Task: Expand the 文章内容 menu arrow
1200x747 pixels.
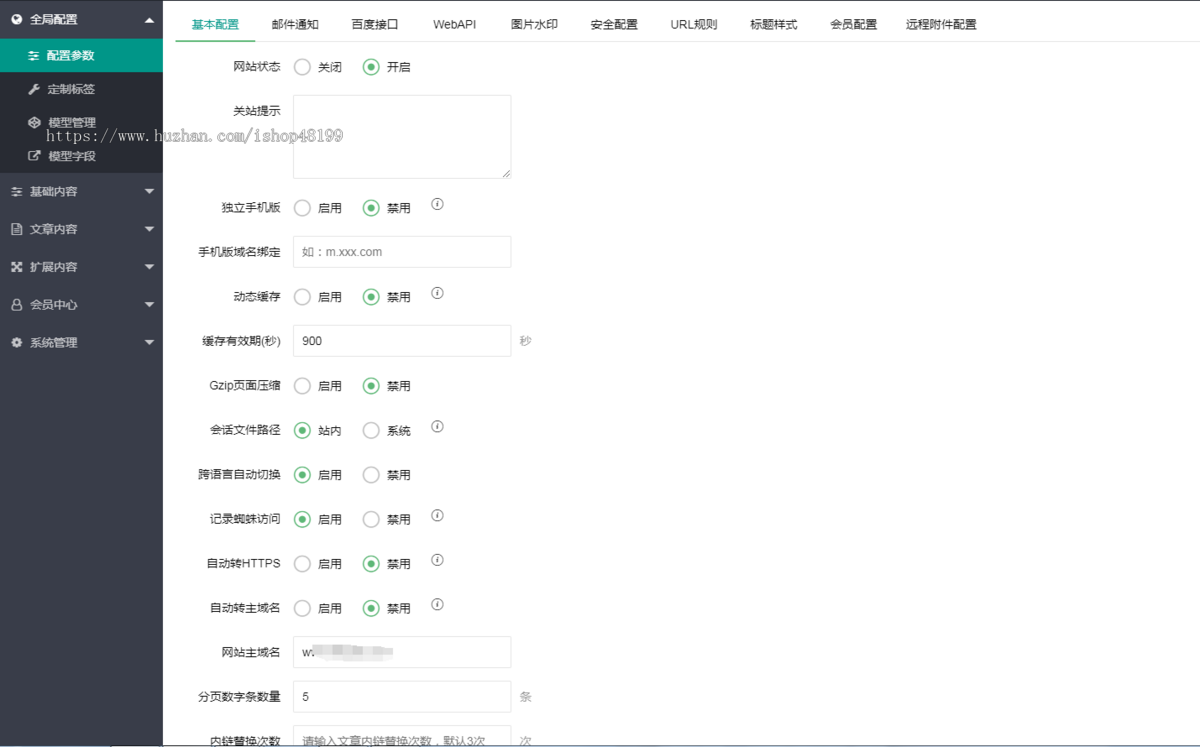Action: (149, 229)
